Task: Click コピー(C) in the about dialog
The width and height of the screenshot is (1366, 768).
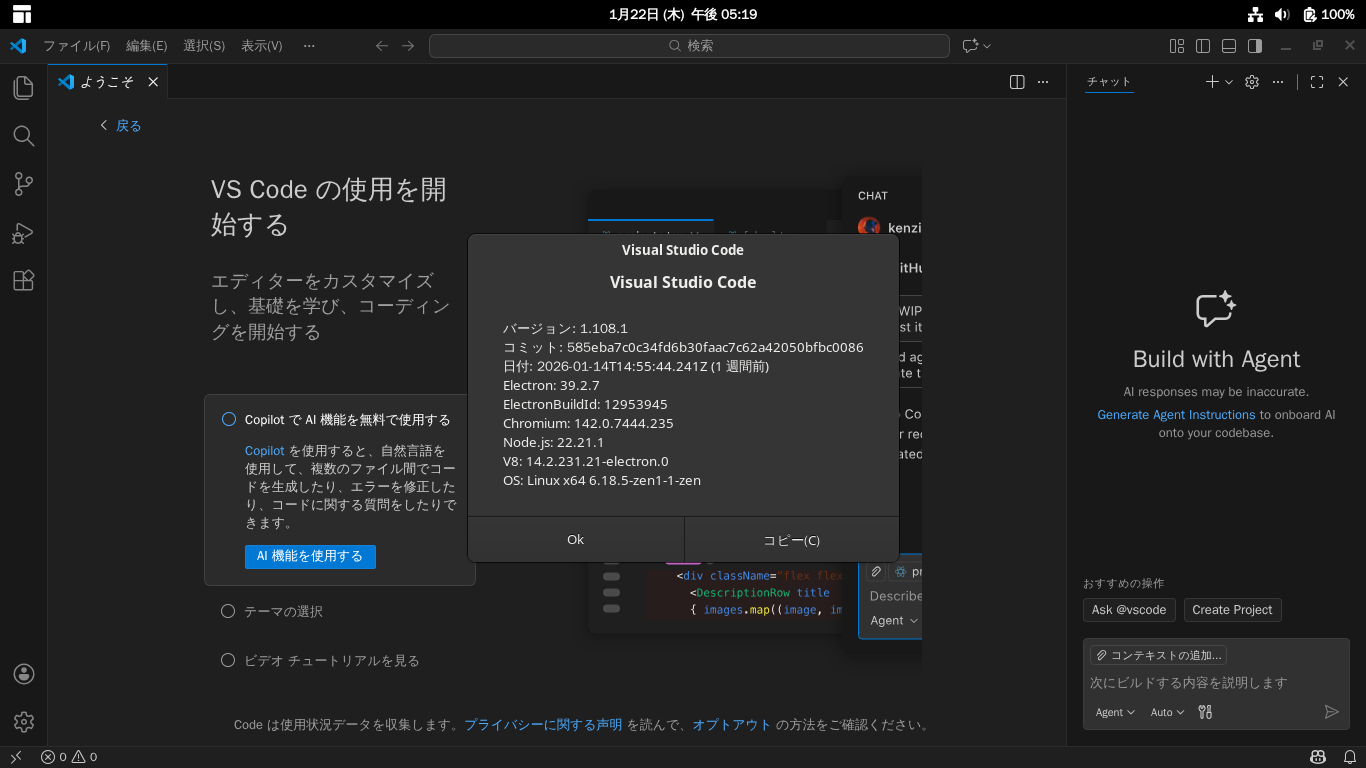Action: (x=792, y=540)
